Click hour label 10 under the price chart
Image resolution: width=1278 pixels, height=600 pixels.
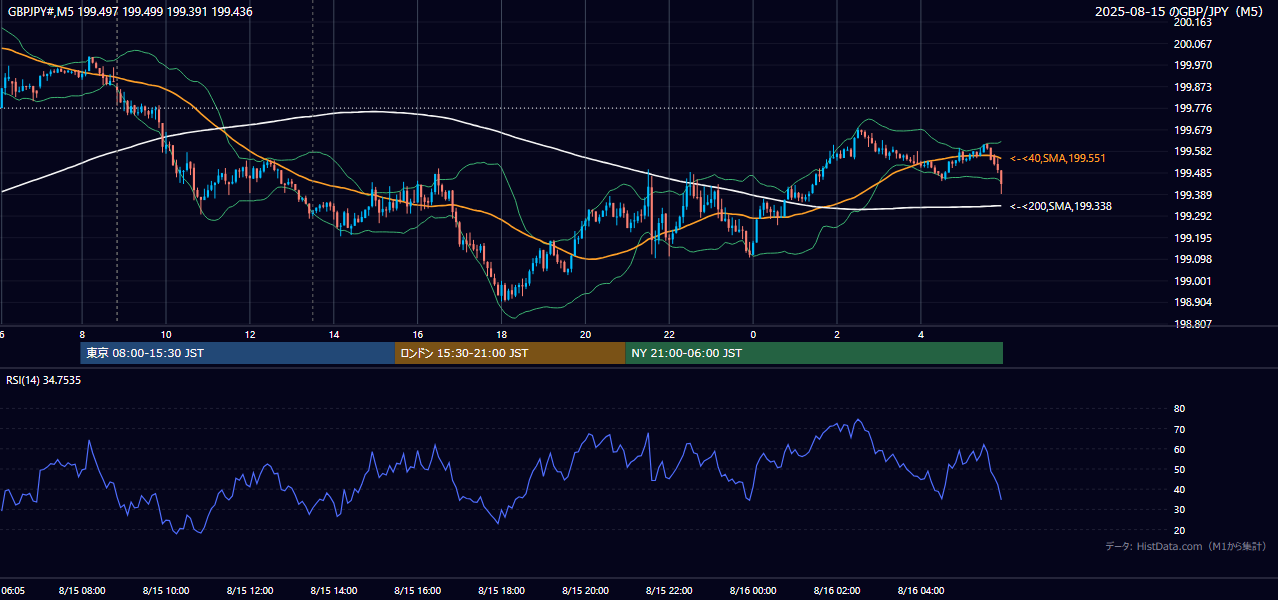[x=166, y=334]
